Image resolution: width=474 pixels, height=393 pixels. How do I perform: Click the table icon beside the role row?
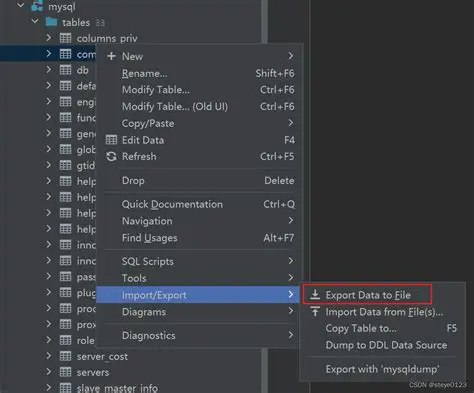tap(65, 340)
